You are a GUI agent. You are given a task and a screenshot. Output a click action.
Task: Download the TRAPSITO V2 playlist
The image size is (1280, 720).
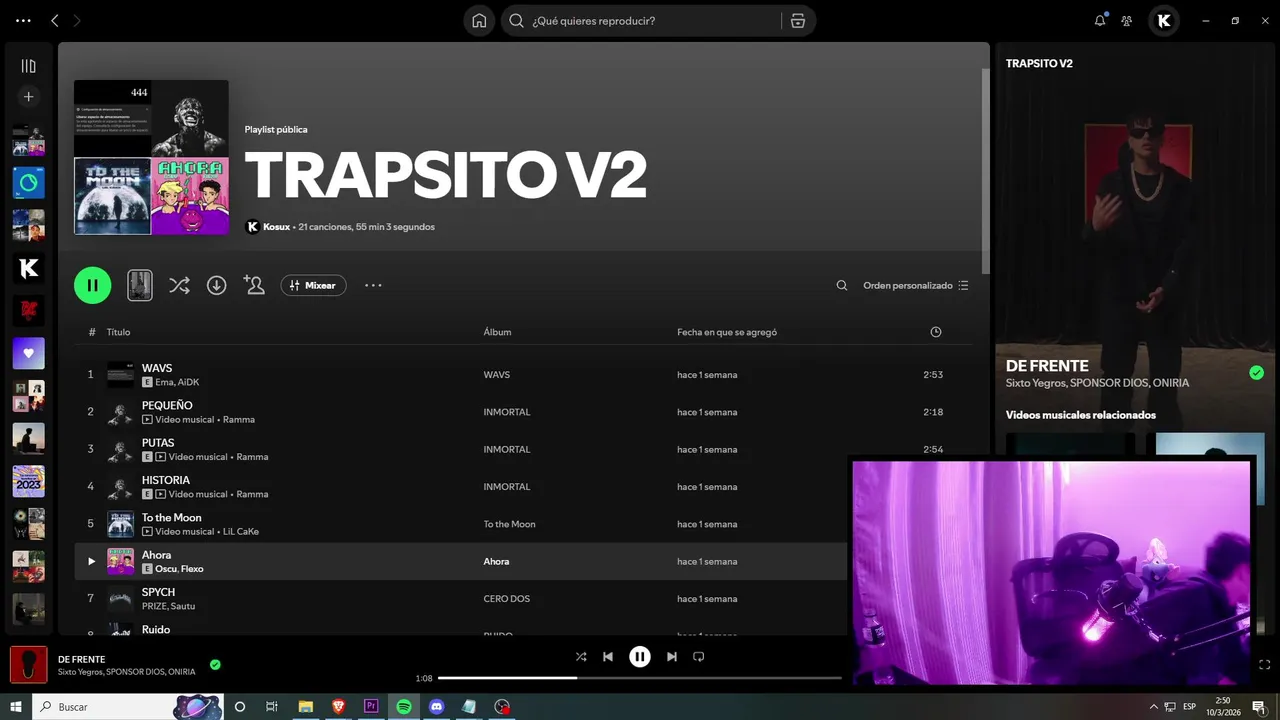tap(216, 285)
